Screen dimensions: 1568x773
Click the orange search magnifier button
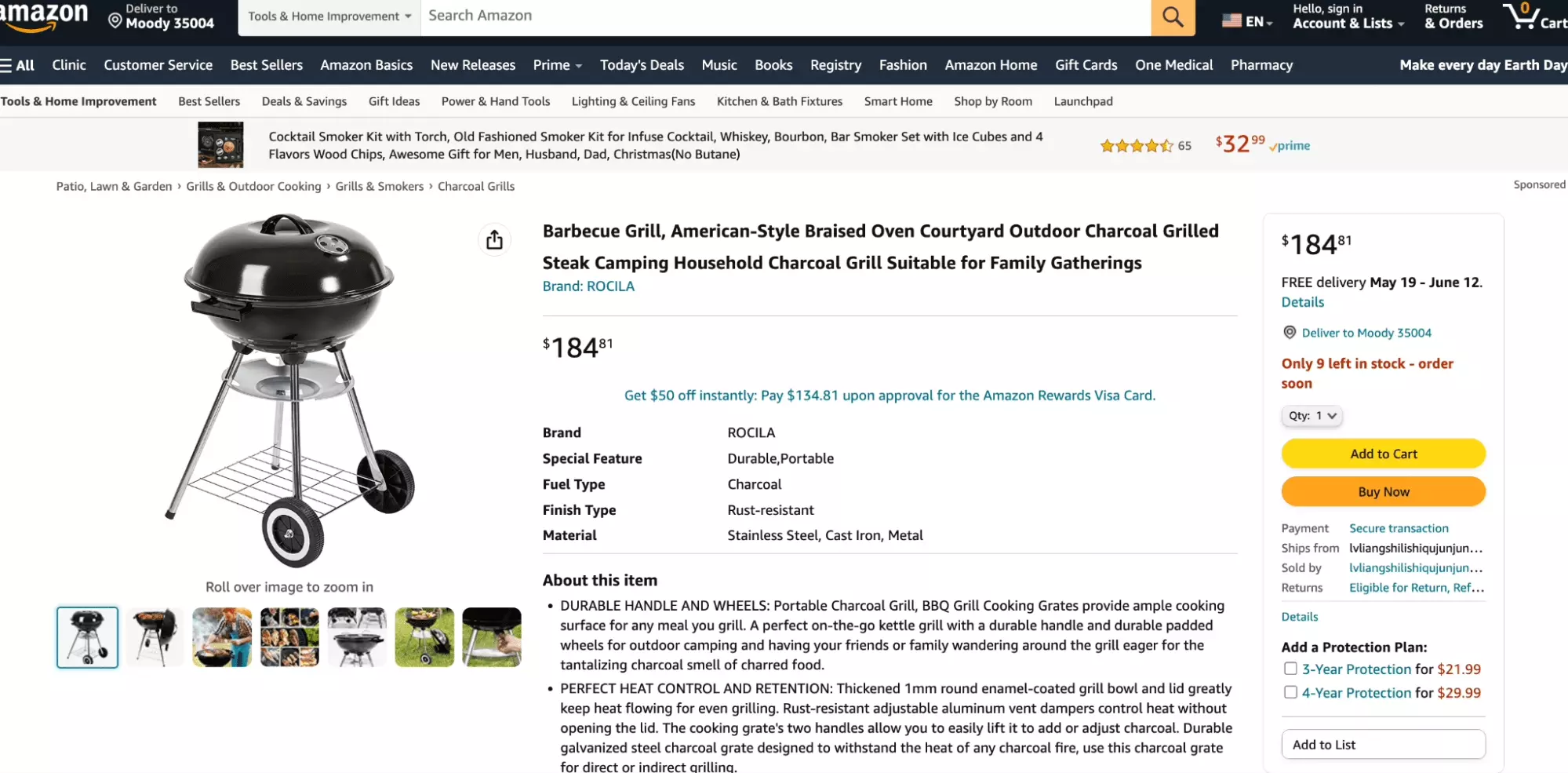coord(1173,16)
